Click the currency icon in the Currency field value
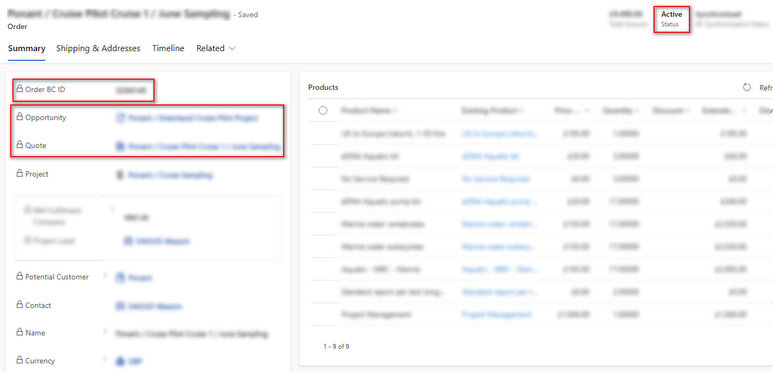Viewport: 773px width, 372px height. tap(120, 361)
